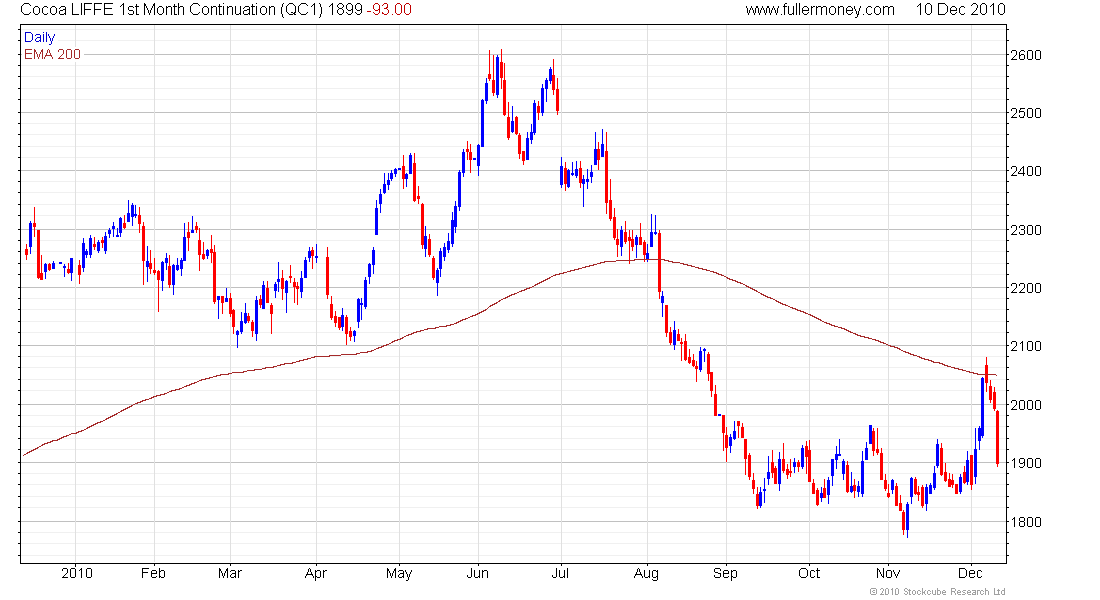Click the 2300 price axis label
This screenshot has height=600, width=1100.
tap(1026, 229)
